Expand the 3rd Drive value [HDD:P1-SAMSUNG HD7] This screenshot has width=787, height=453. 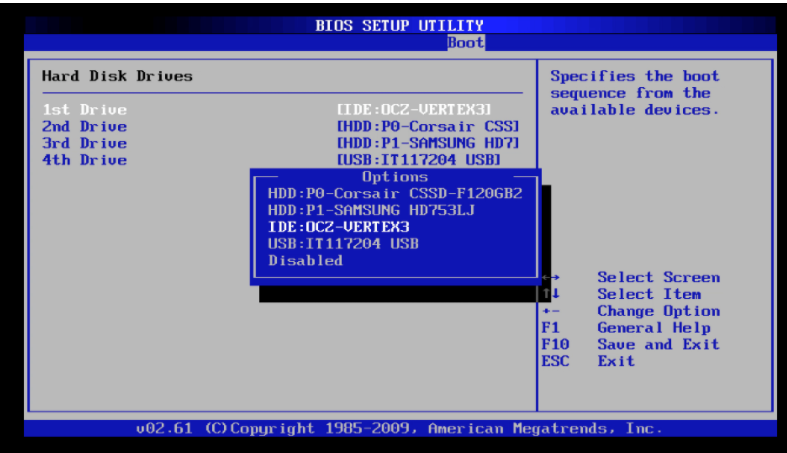(x=428, y=144)
